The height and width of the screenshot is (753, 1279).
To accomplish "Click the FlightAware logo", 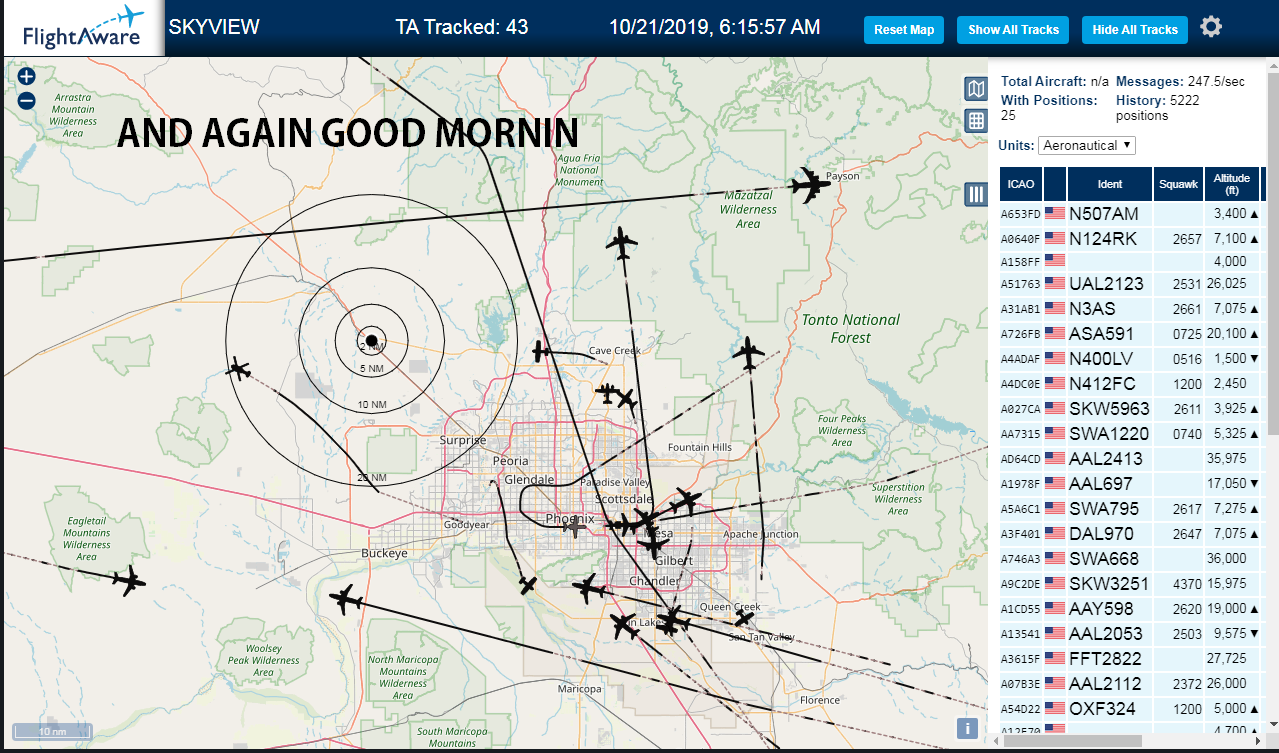I will coord(82,27).
